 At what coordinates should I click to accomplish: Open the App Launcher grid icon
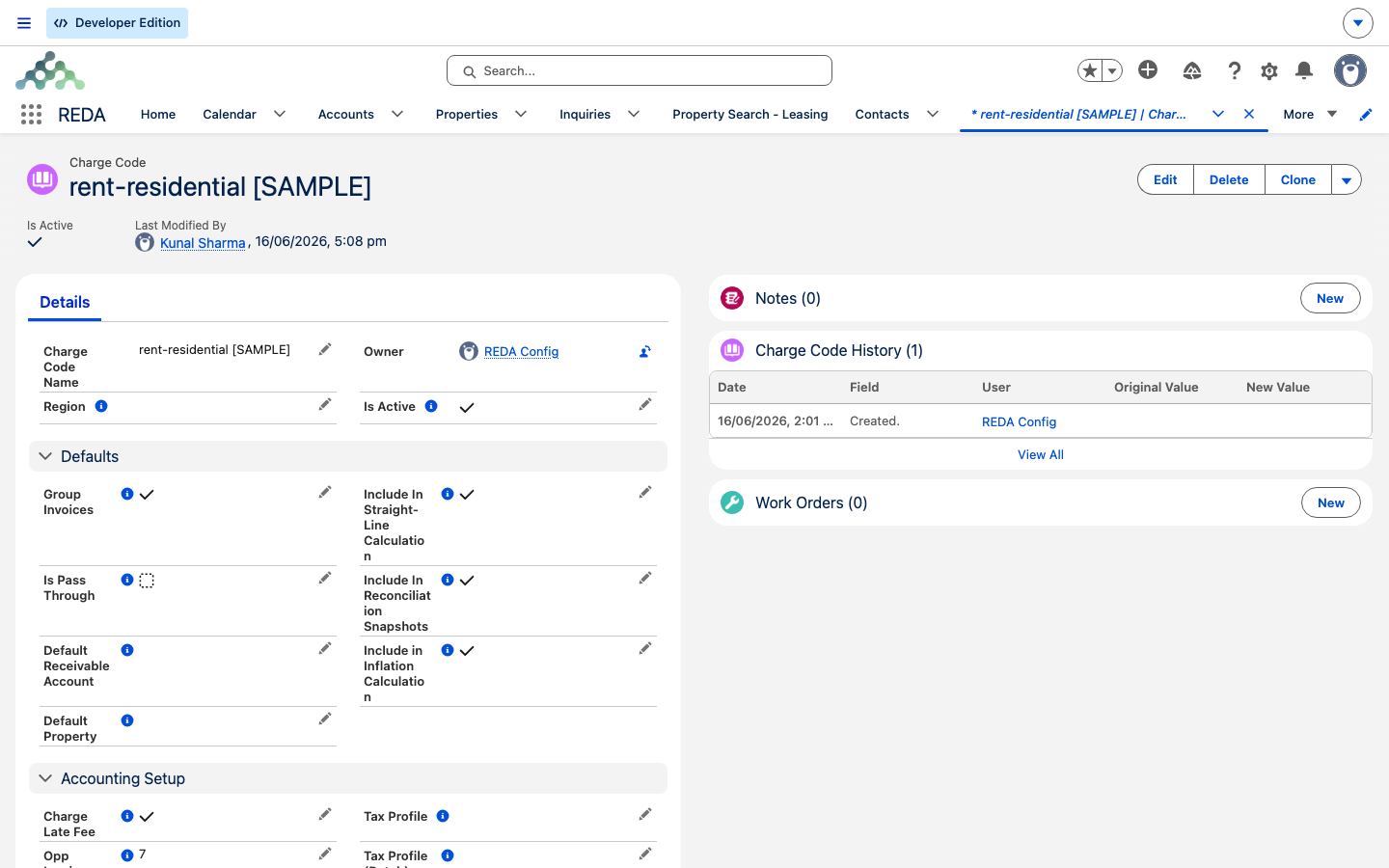[x=31, y=114]
